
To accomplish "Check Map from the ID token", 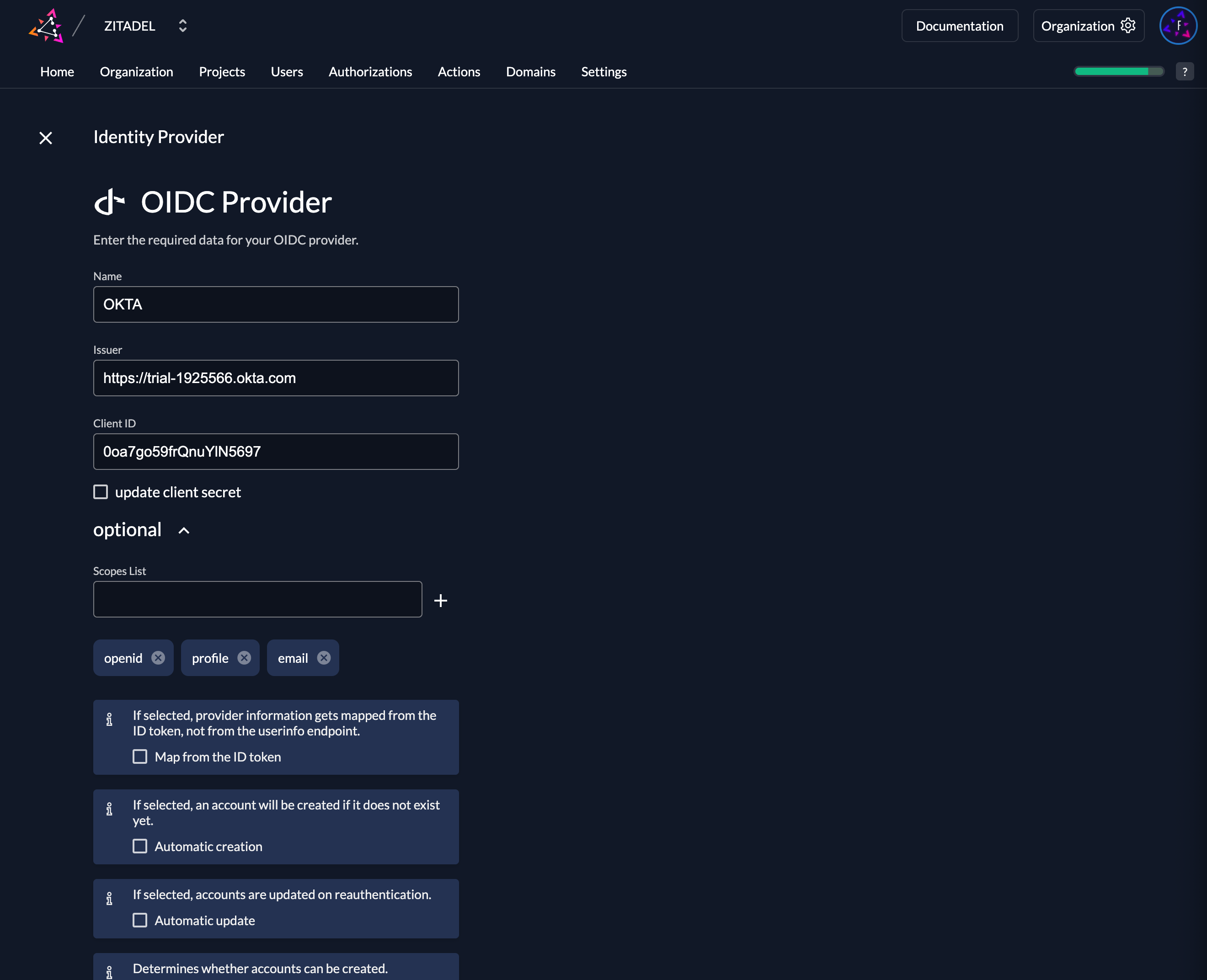I will click(140, 756).
